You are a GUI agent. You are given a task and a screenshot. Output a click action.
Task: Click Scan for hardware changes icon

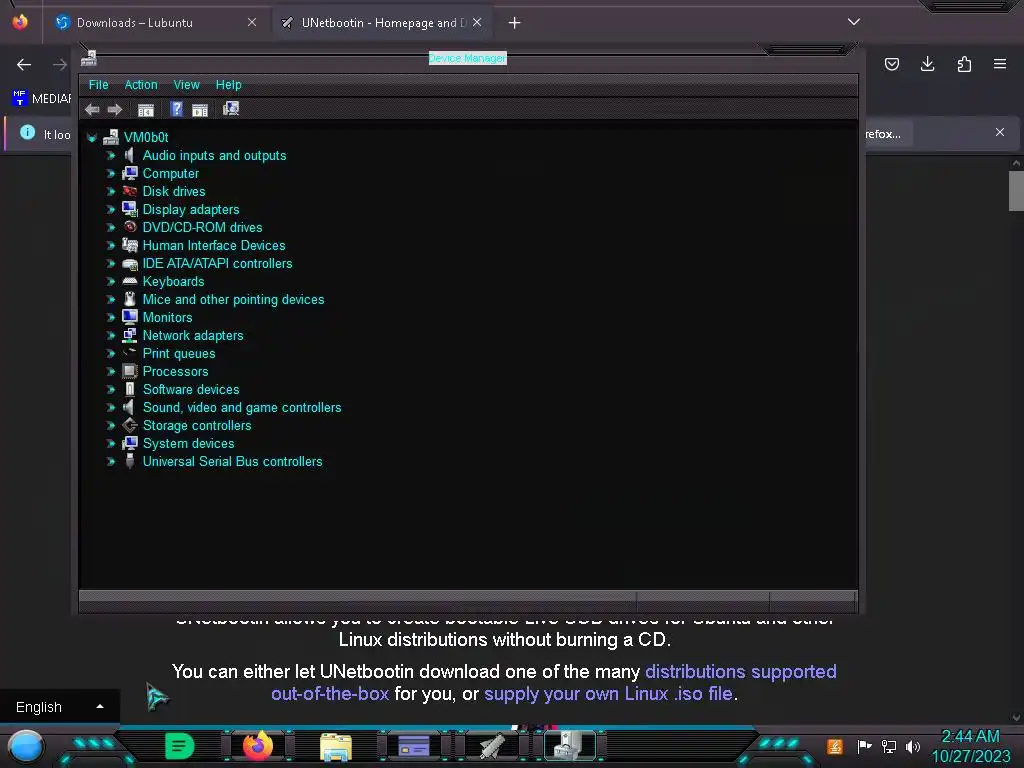tap(231, 108)
